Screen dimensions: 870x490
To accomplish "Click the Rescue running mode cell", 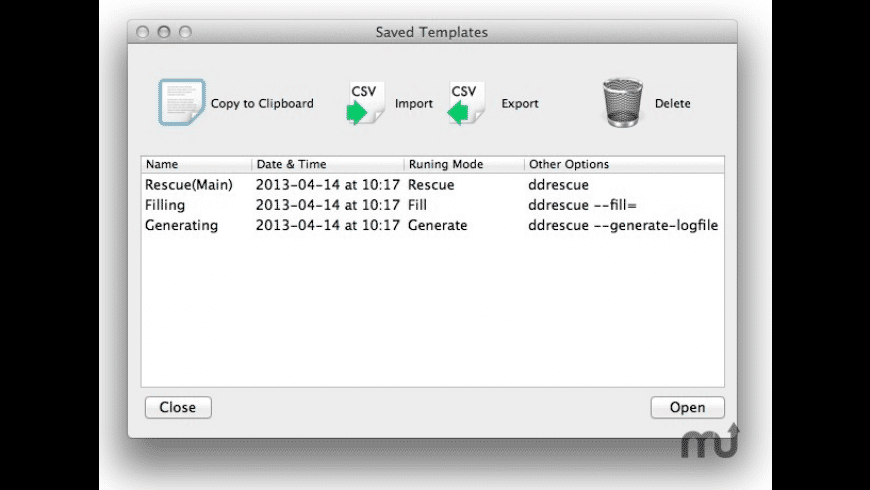I will [431, 185].
